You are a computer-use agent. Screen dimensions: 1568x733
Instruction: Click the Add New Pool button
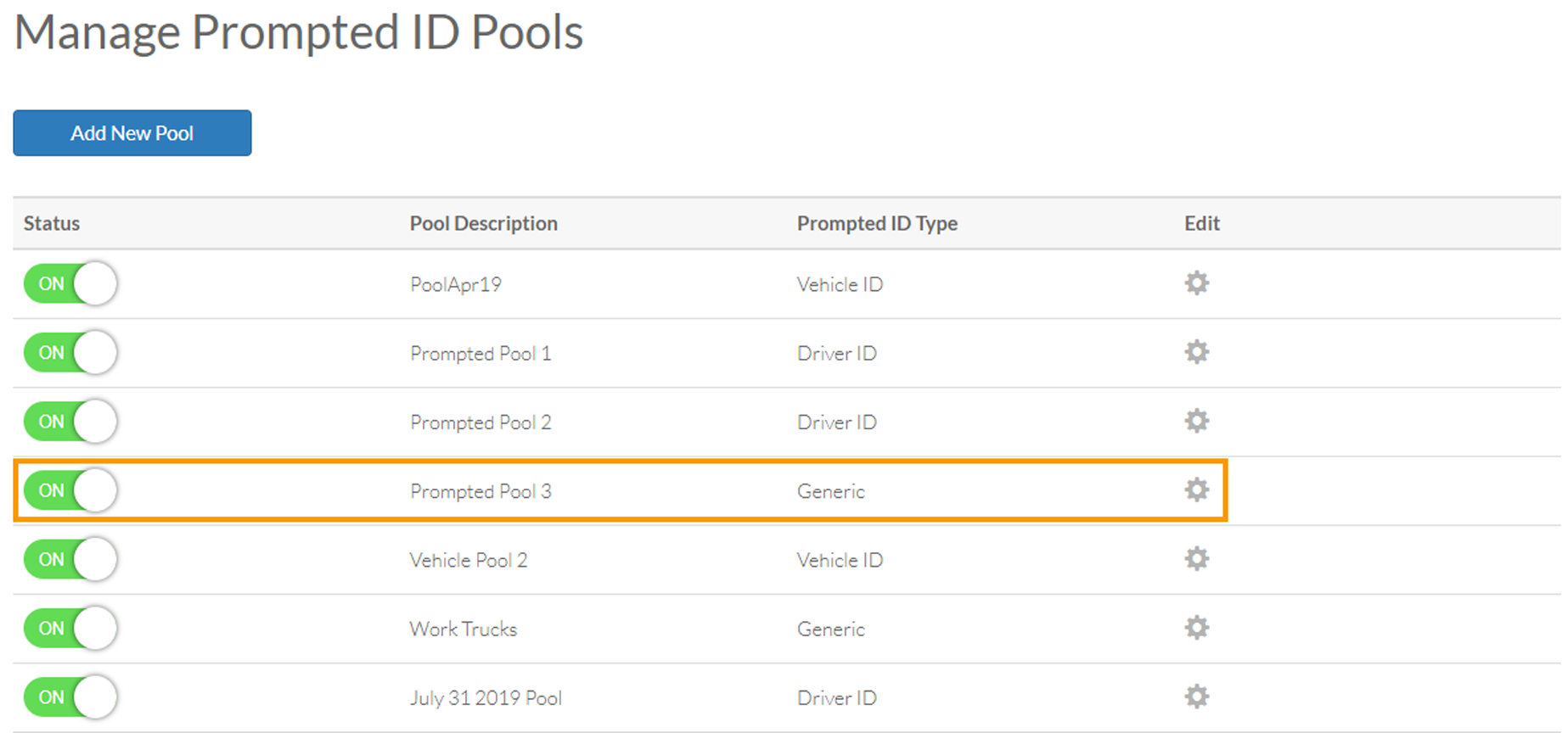coord(132,133)
